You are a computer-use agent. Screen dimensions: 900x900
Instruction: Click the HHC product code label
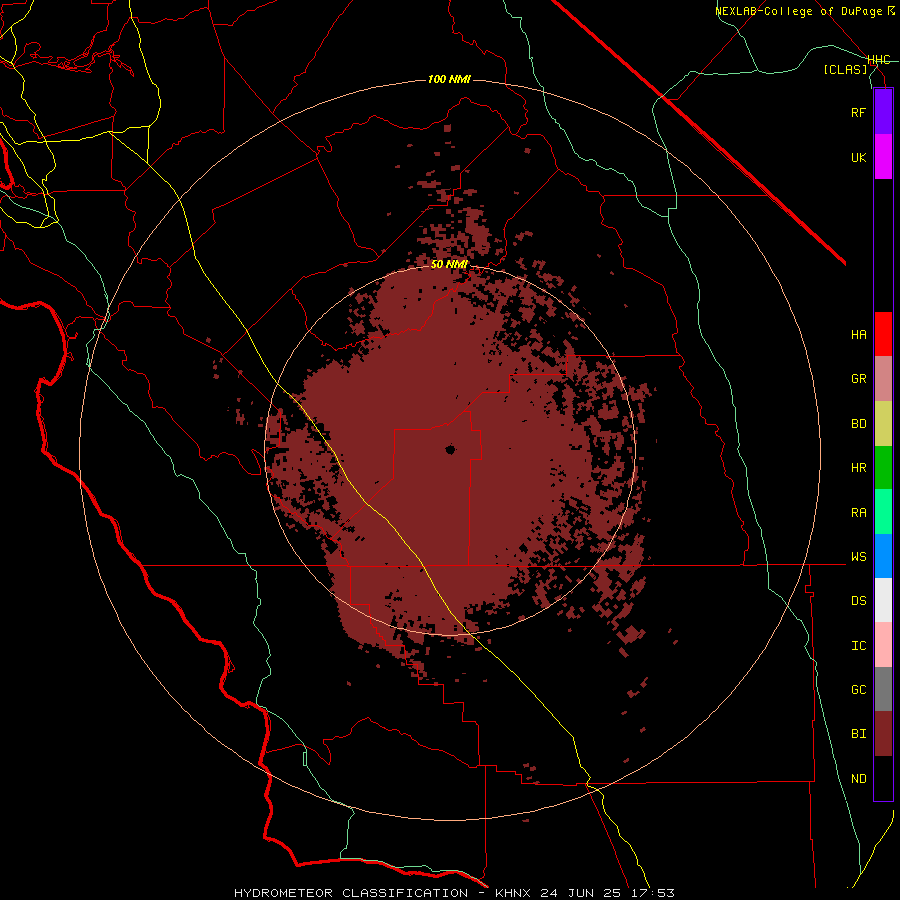tap(879, 60)
